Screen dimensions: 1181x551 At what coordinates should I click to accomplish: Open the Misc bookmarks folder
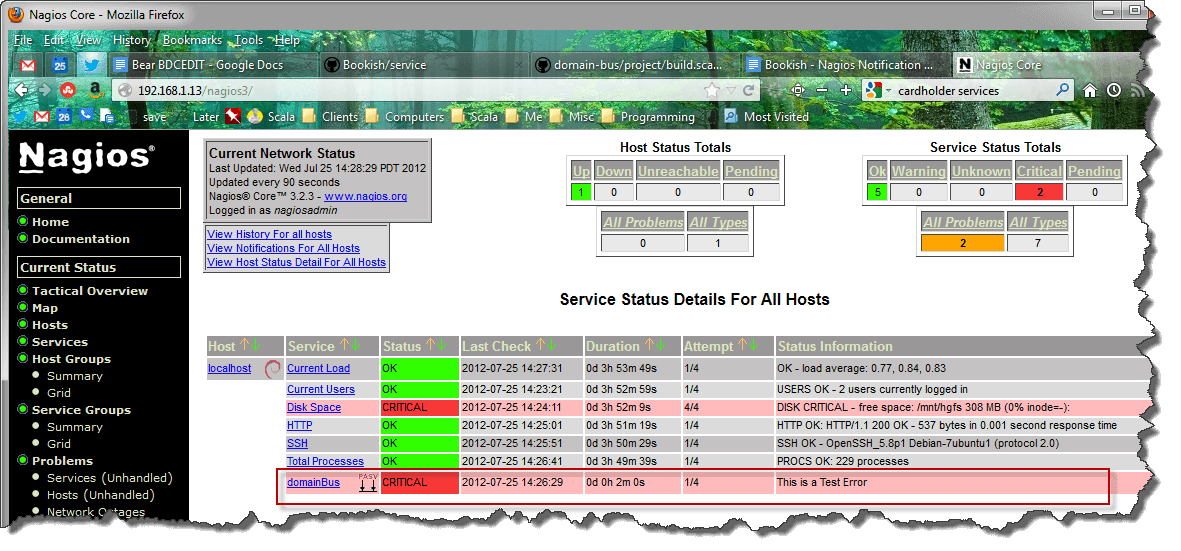click(572, 117)
